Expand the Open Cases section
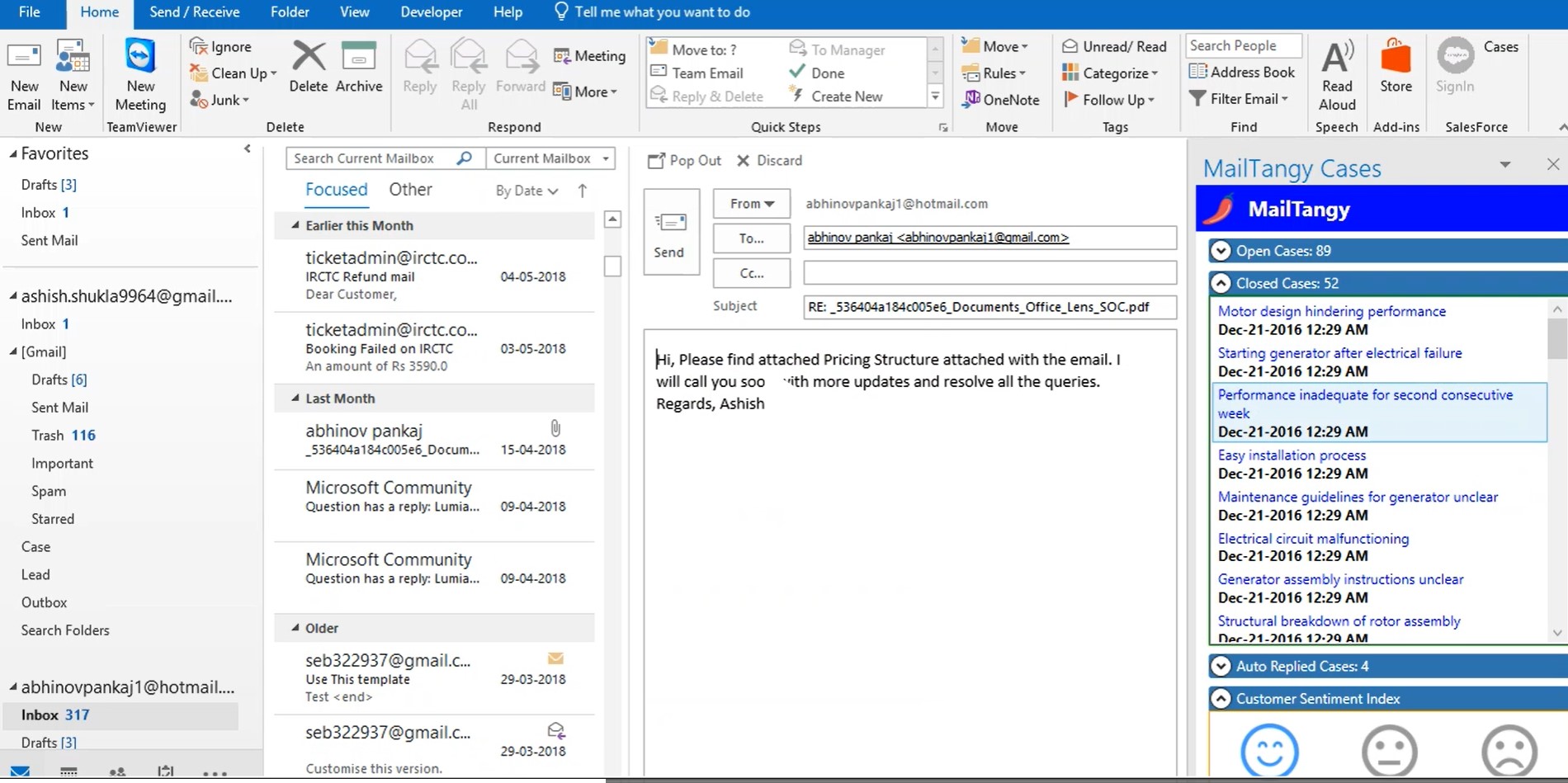Screen dimensions: 1568x783 (1221, 251)
